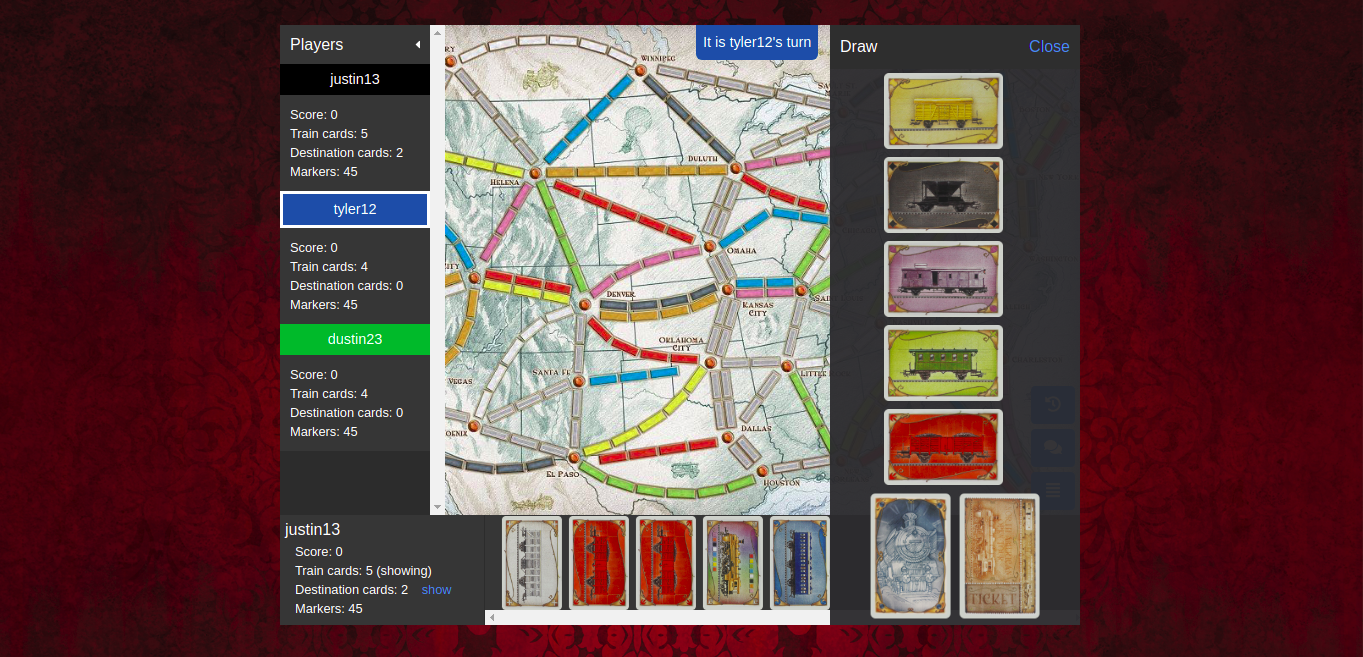This screenshot has width=1363, height=657.
Task: Click the hand scrollbar left arrow
Action: tap(491, 618)
